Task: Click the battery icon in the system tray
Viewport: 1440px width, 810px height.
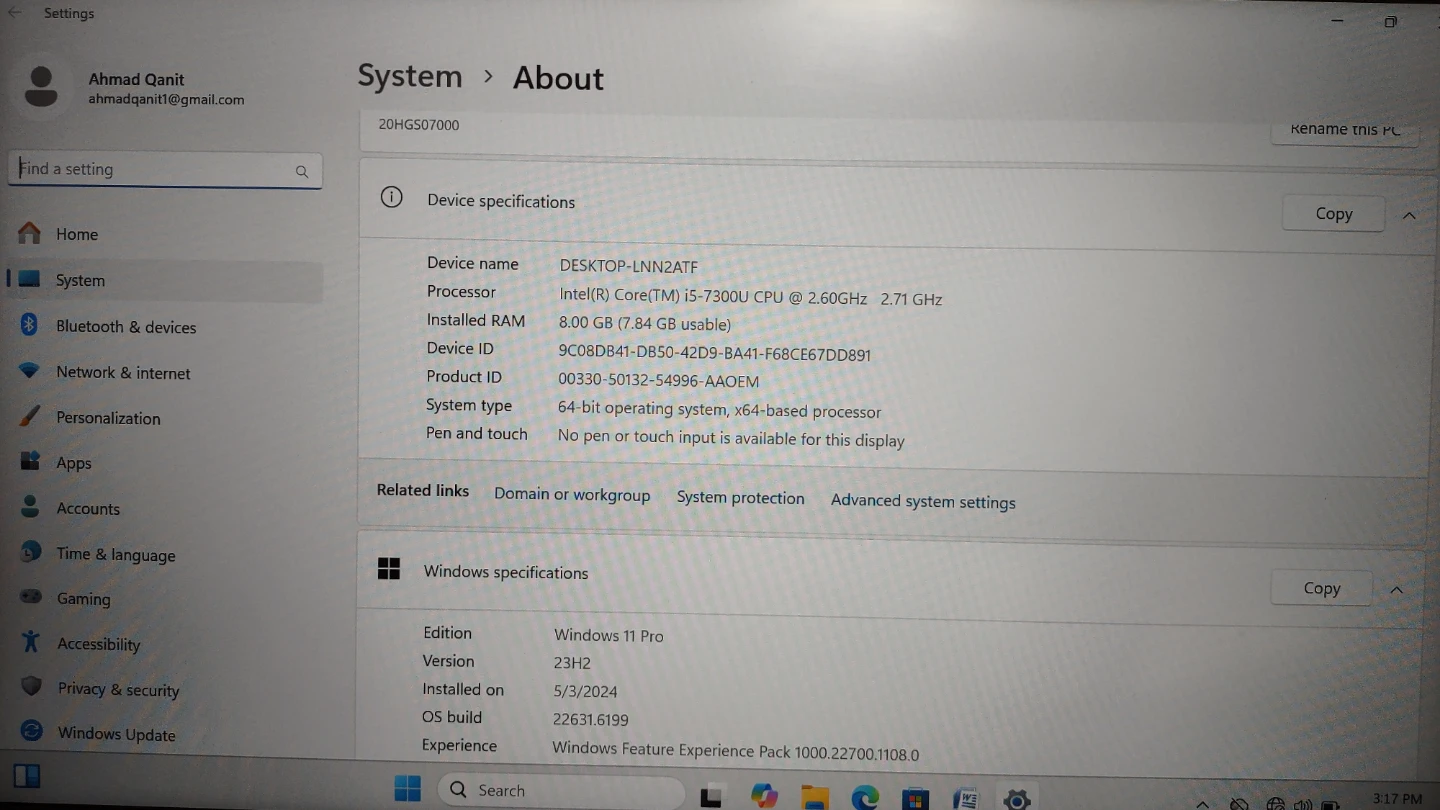Action: [x=1330, y=804]
